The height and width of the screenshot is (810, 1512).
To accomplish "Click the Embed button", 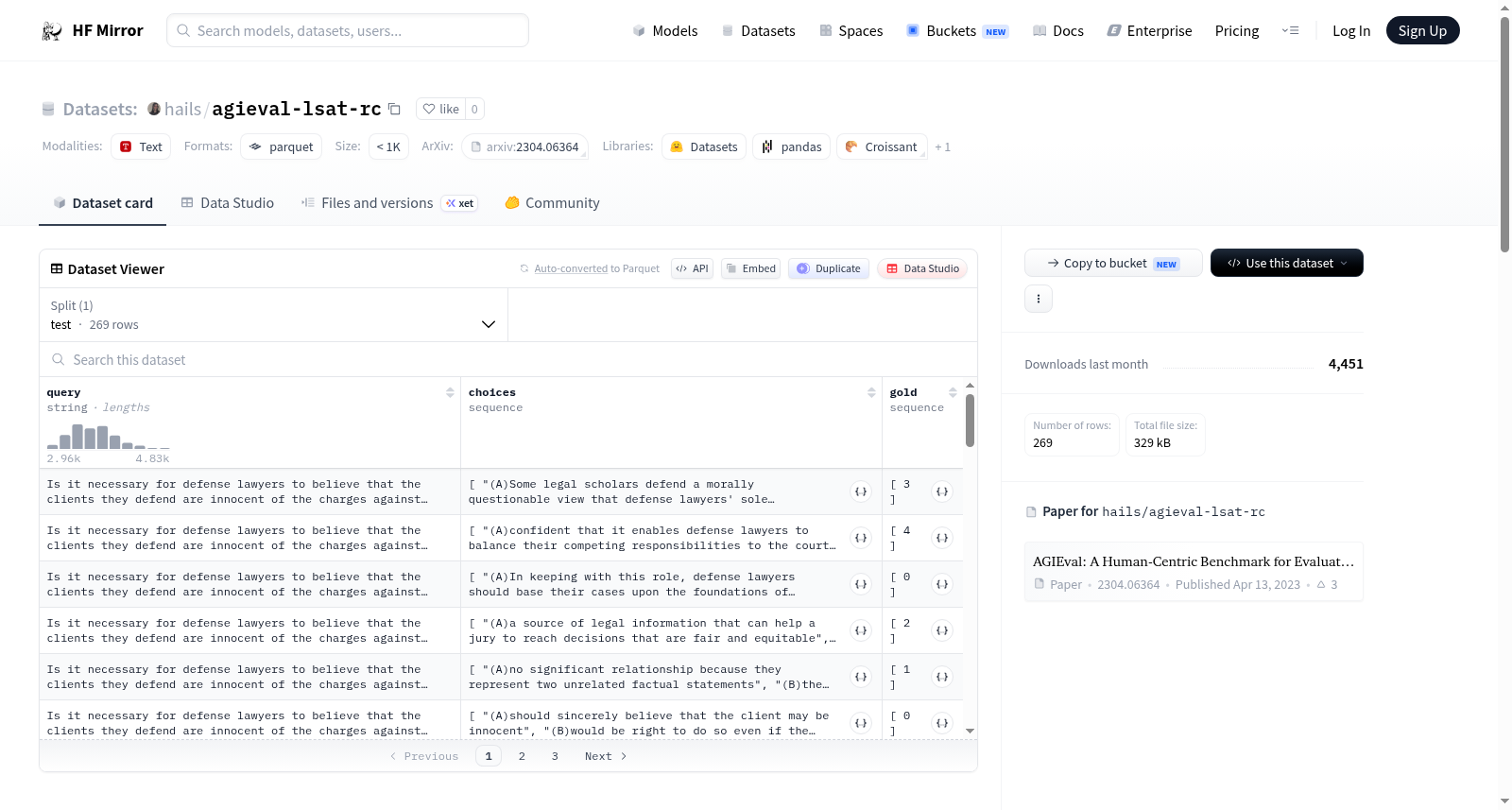I will point(750,268).
